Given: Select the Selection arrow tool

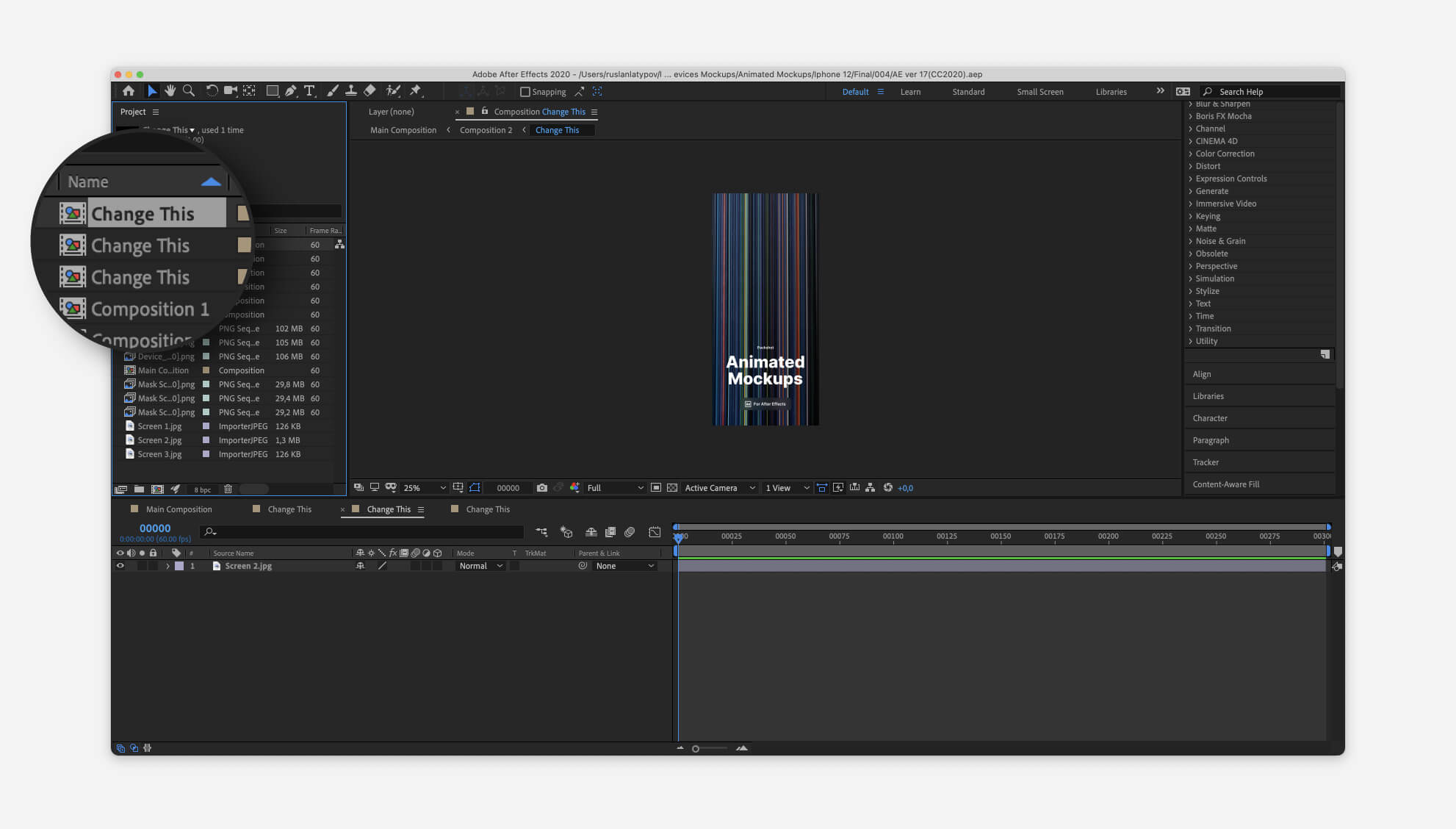Looking at the screenshot, I should click(151, 91).
